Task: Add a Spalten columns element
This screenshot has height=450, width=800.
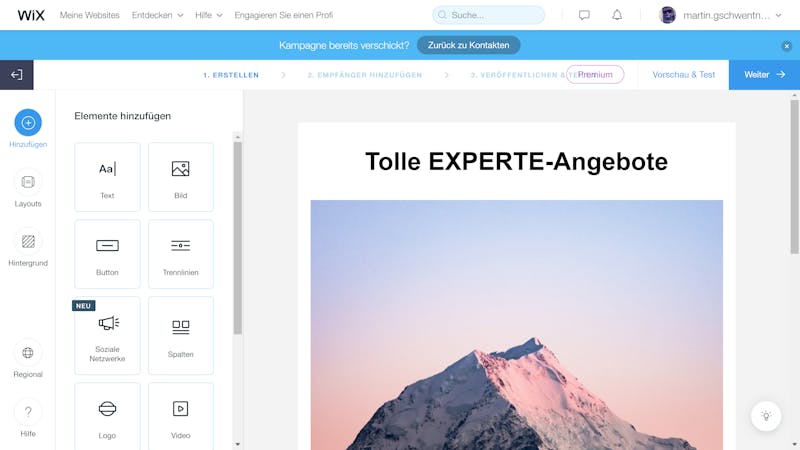Action: pyautogui.click(x=181, y=335)
